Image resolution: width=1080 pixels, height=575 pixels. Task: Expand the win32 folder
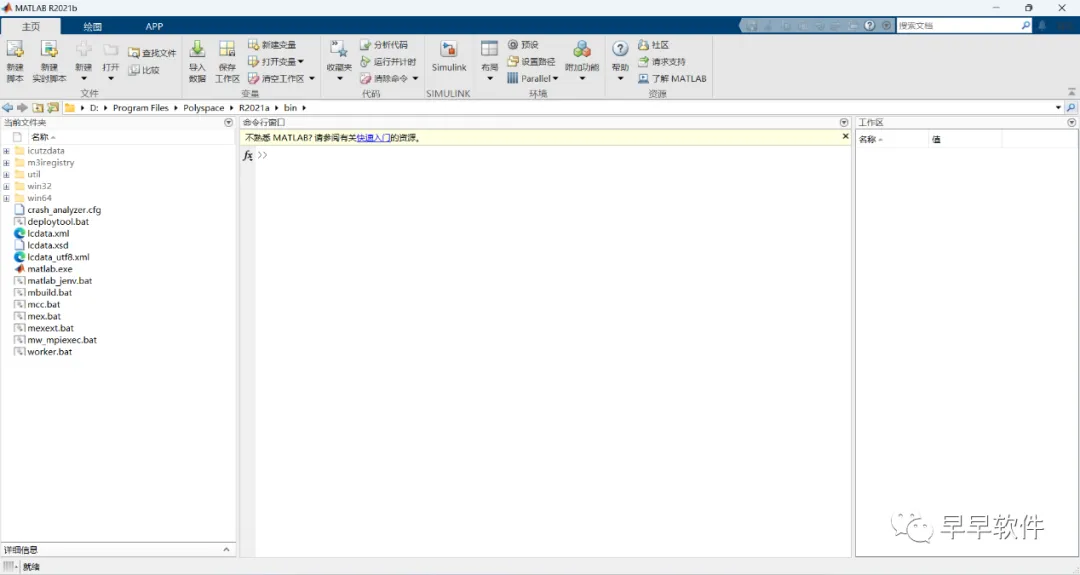[6, 186]
